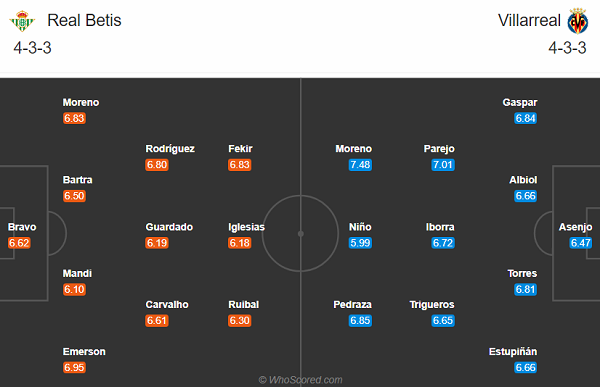Click the Villarreal club crest
The image size is (600, 387).
tap(577, 21)
